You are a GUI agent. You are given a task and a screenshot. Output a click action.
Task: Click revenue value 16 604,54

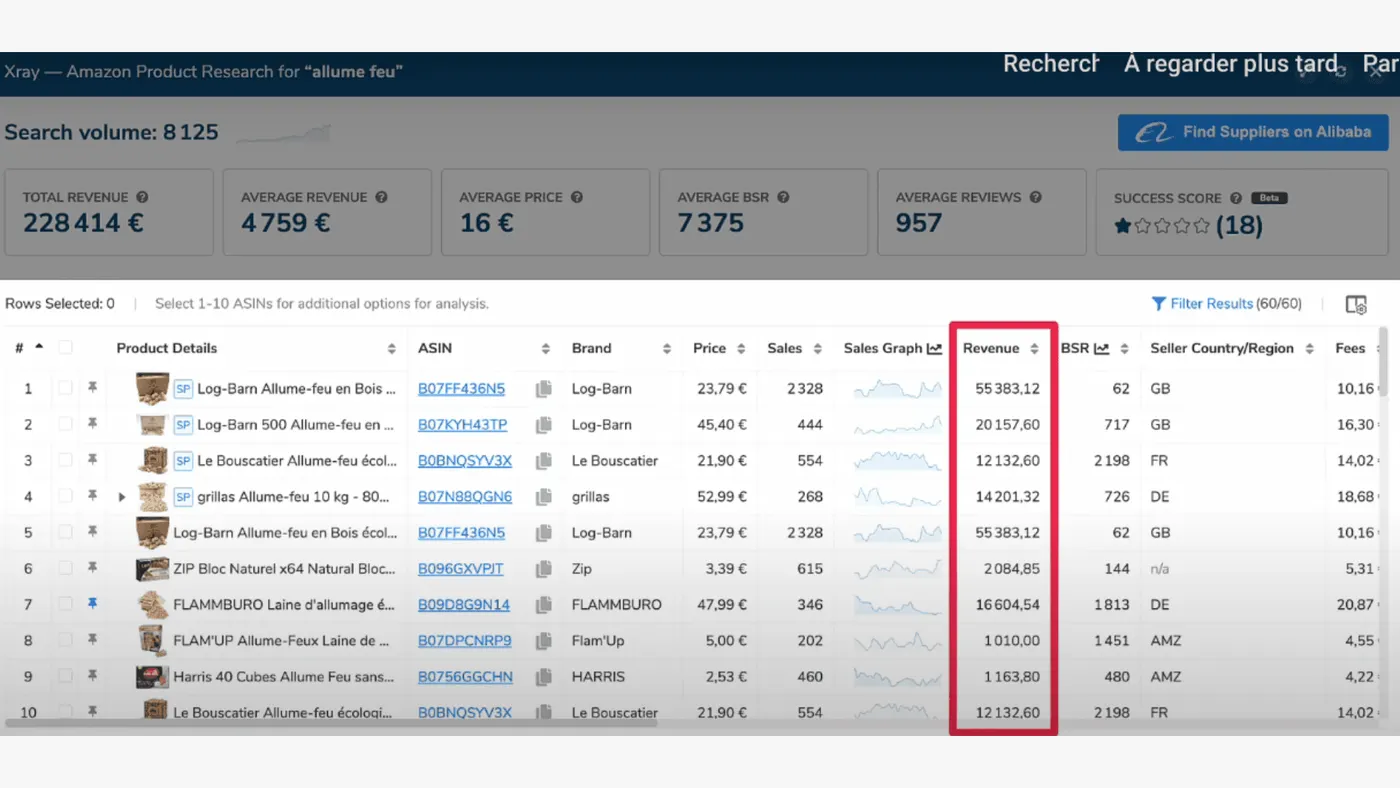1007,605
